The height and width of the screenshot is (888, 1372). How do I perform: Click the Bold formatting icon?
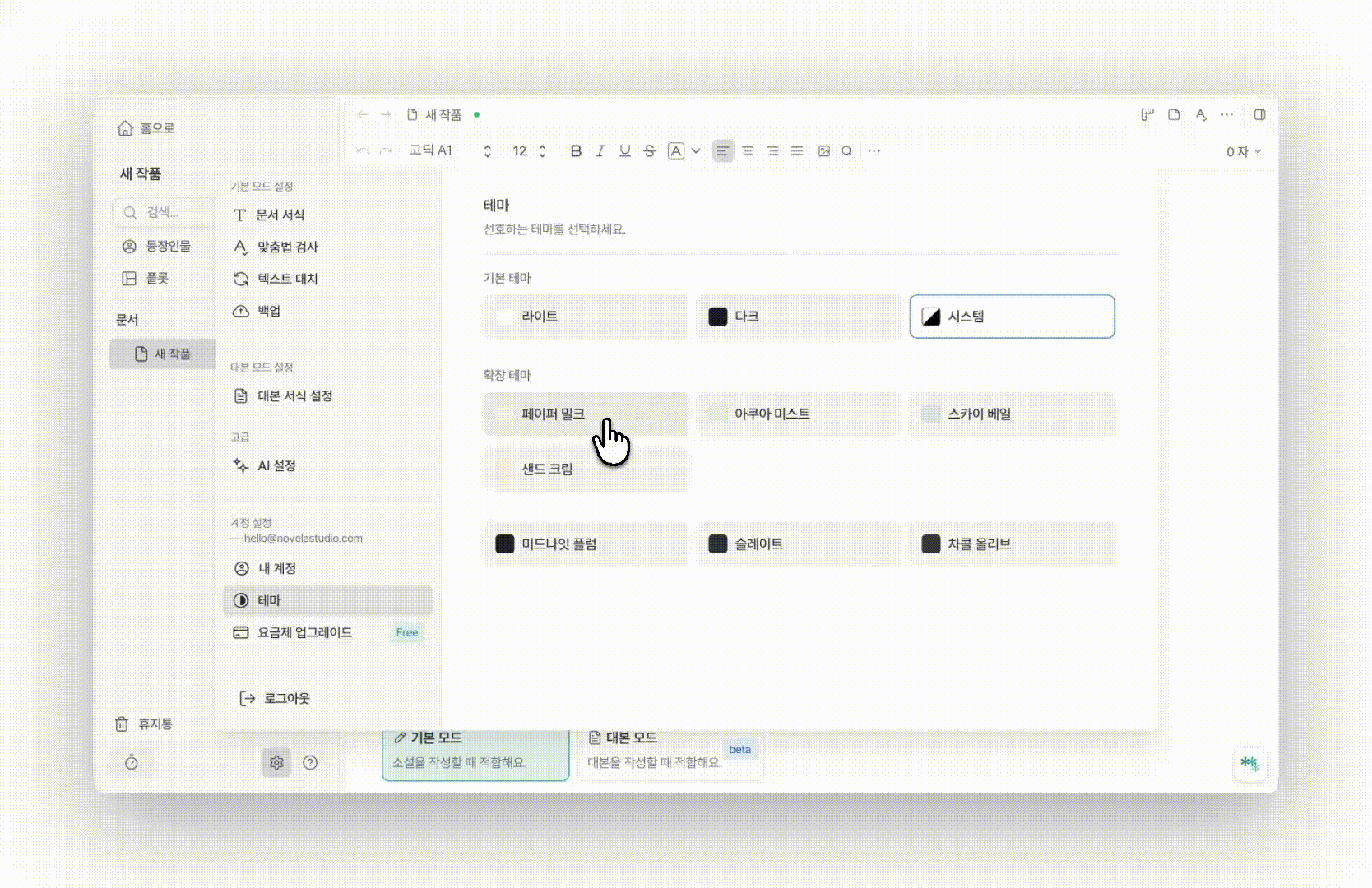pos(576,151)
